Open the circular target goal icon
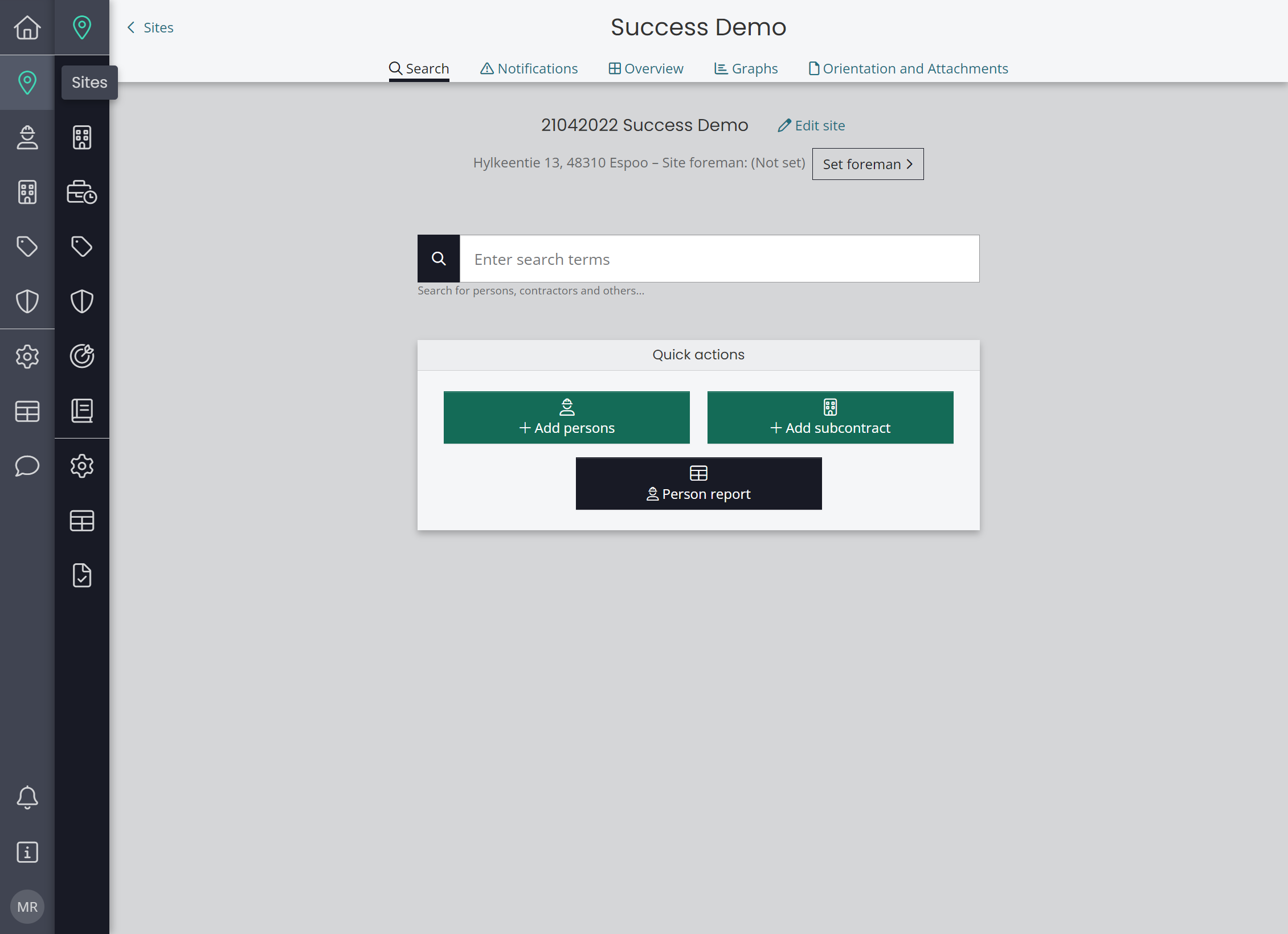The width and height of the screenshot is (1288, 934). pos(82,357)
